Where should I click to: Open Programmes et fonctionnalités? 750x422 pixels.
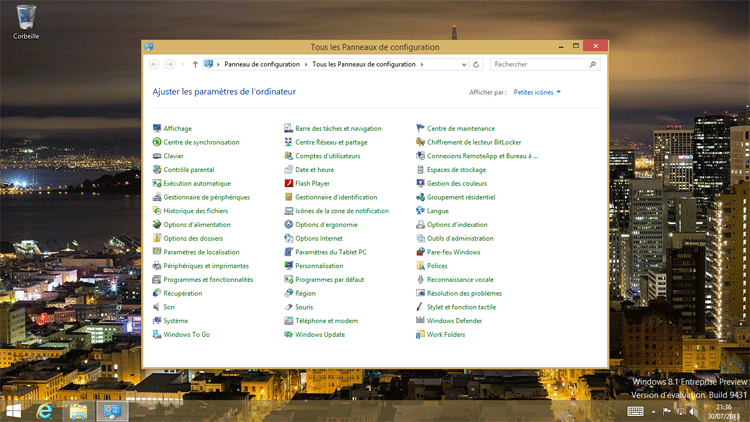[x=208, y=280]
